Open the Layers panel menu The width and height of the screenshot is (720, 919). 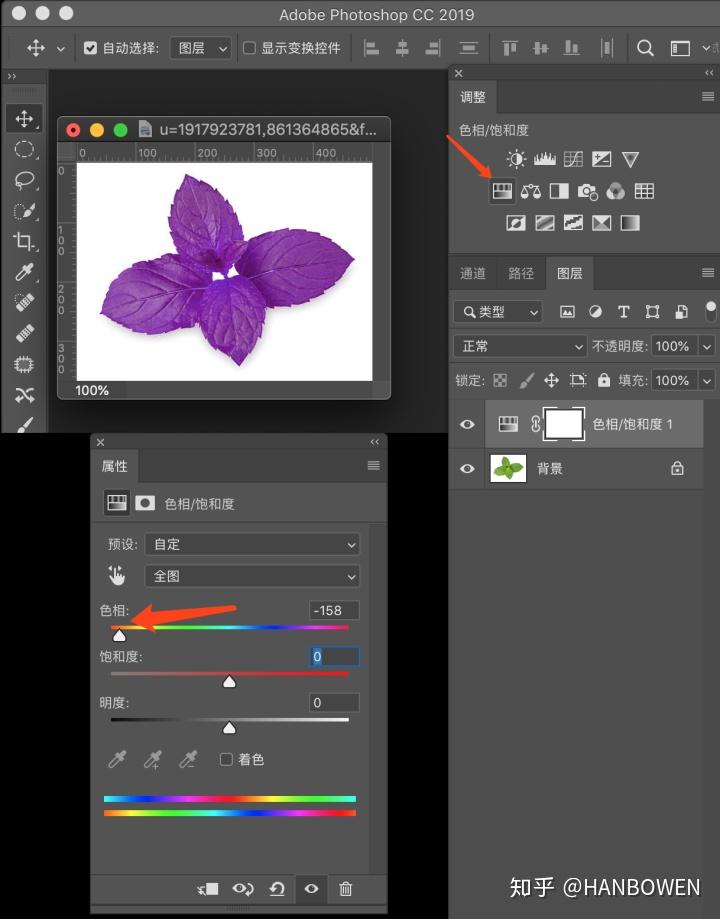click(708, 273)
